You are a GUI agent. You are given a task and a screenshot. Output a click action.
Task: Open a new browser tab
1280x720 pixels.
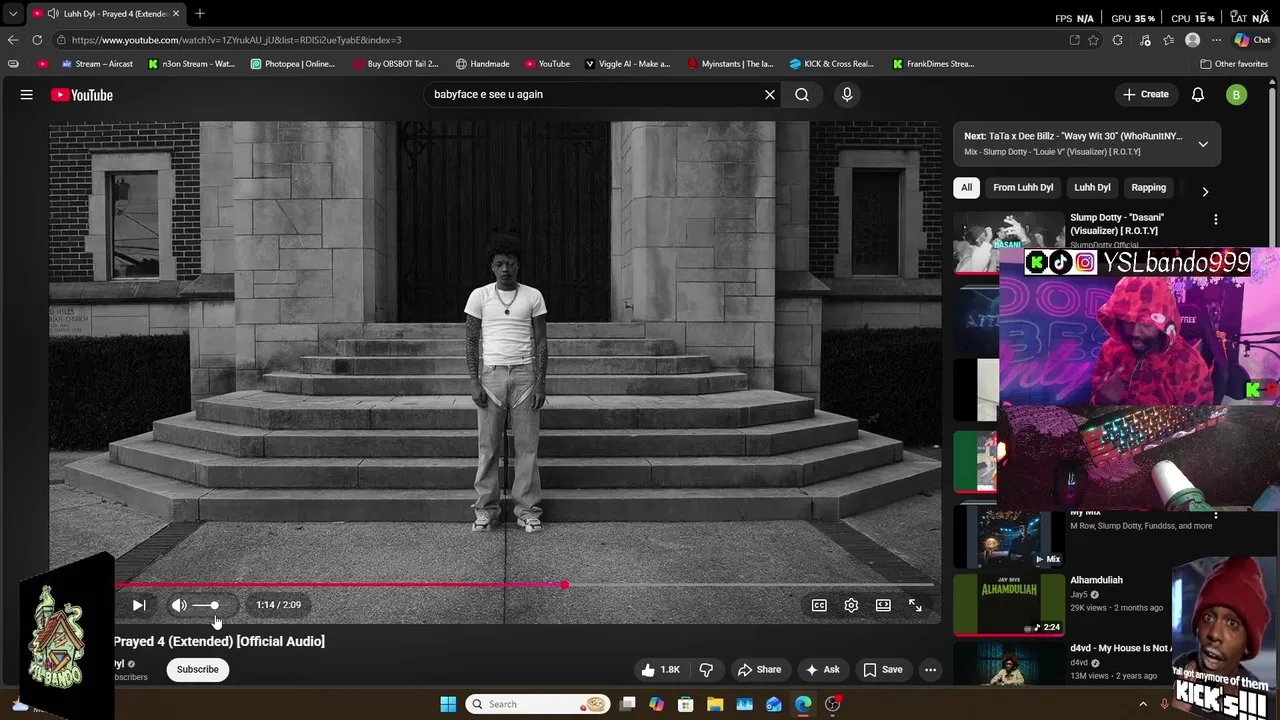coord(200,14)
